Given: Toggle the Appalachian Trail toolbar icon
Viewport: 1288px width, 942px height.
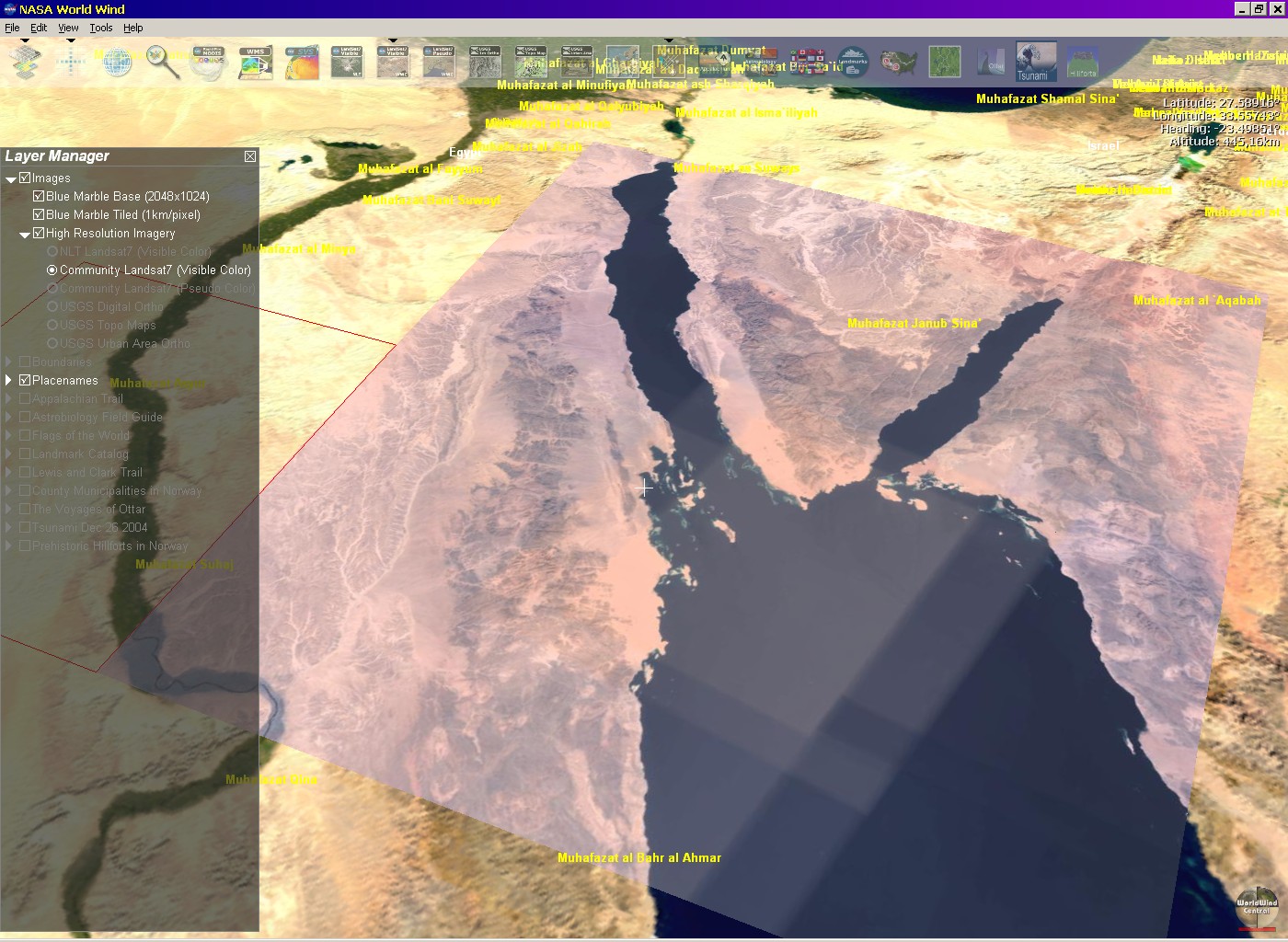Looking at the screenshot, I should coord(716,62).
